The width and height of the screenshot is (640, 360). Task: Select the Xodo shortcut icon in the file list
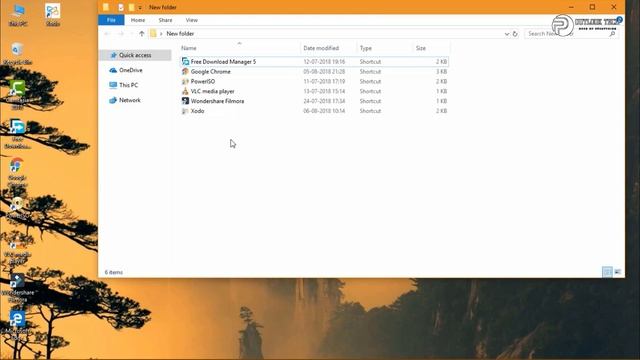(x=185, y=111)
